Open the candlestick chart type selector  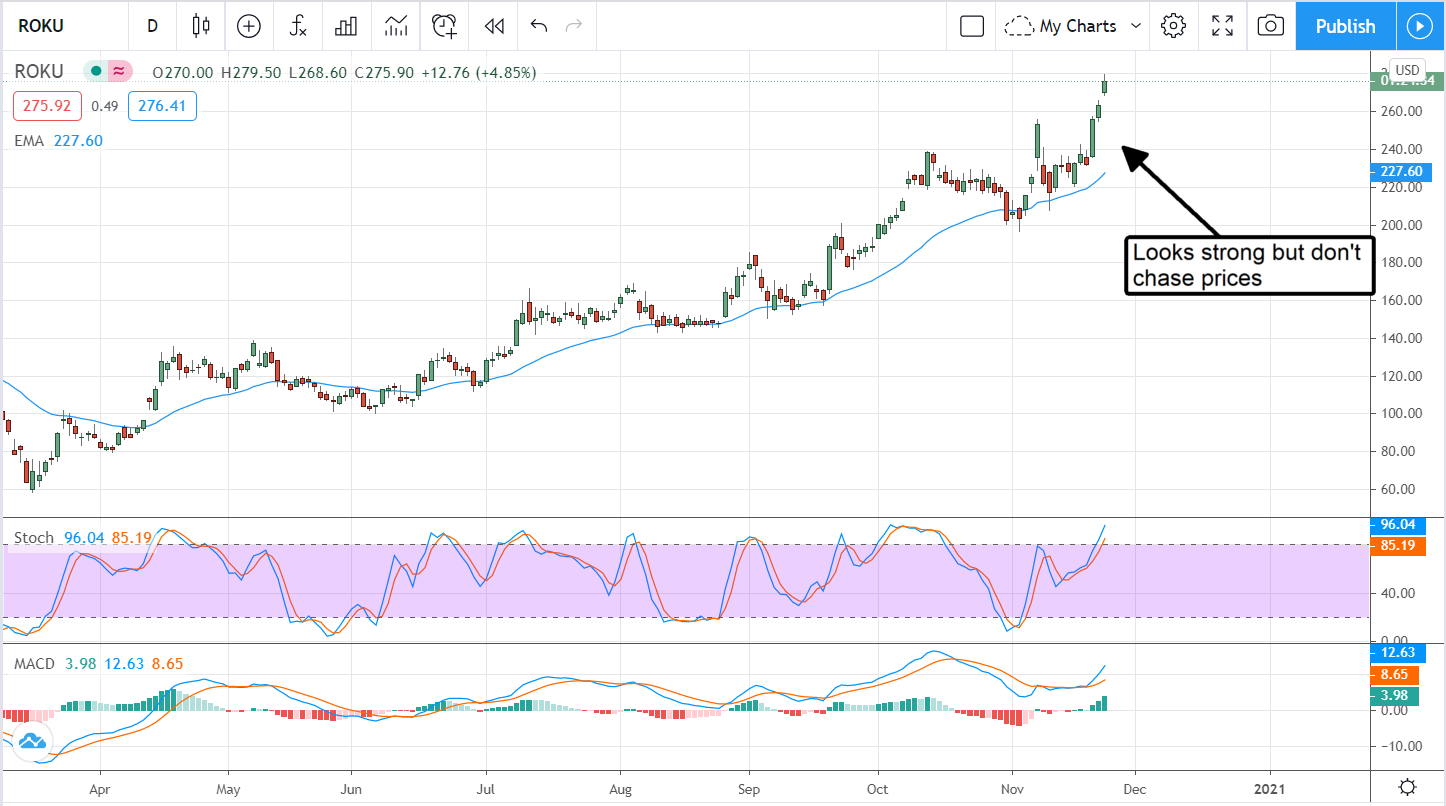coord(202,26)
